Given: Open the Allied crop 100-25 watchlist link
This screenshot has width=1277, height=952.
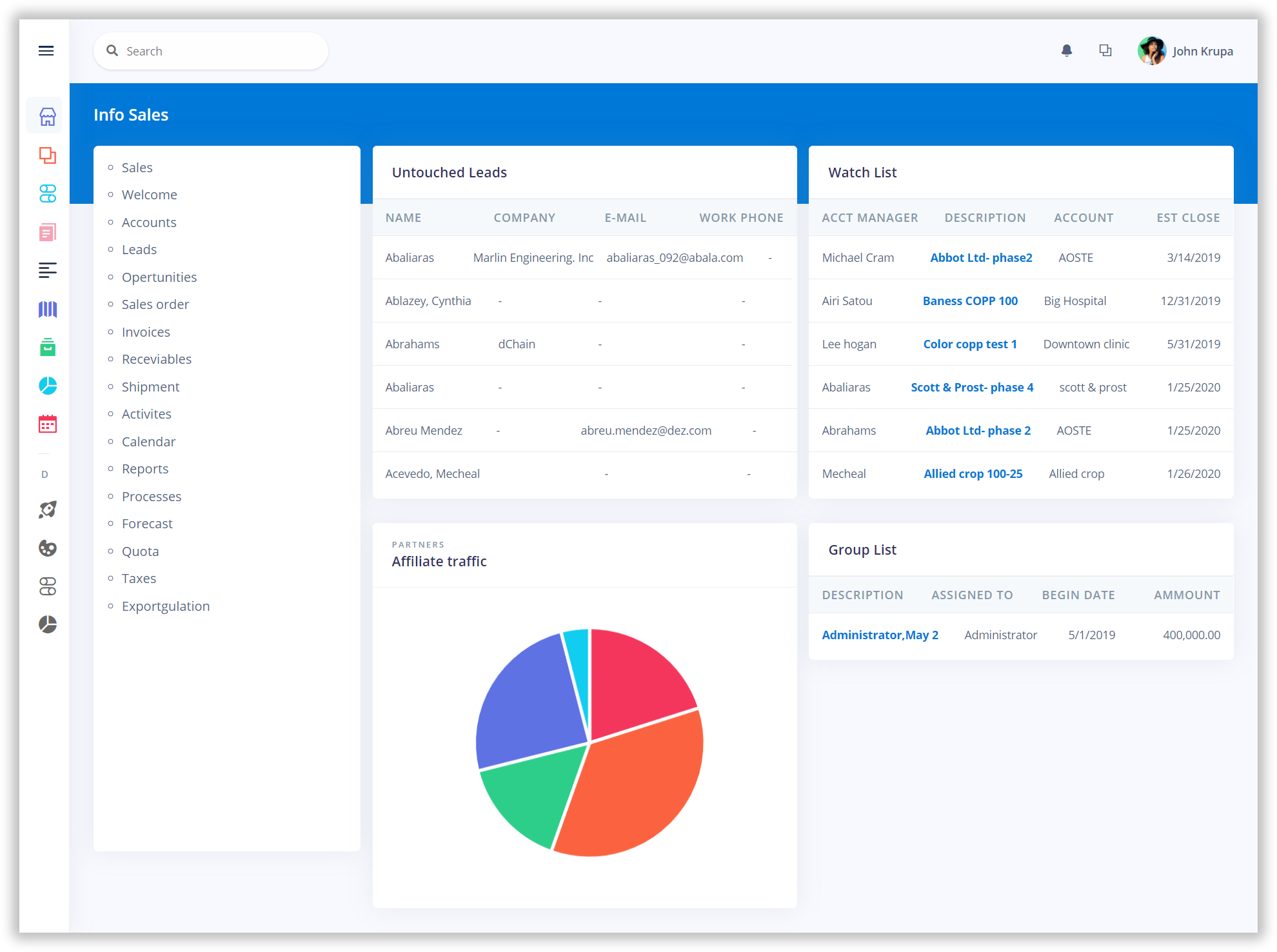Looking at the screenshot, I should click(972, 473).
